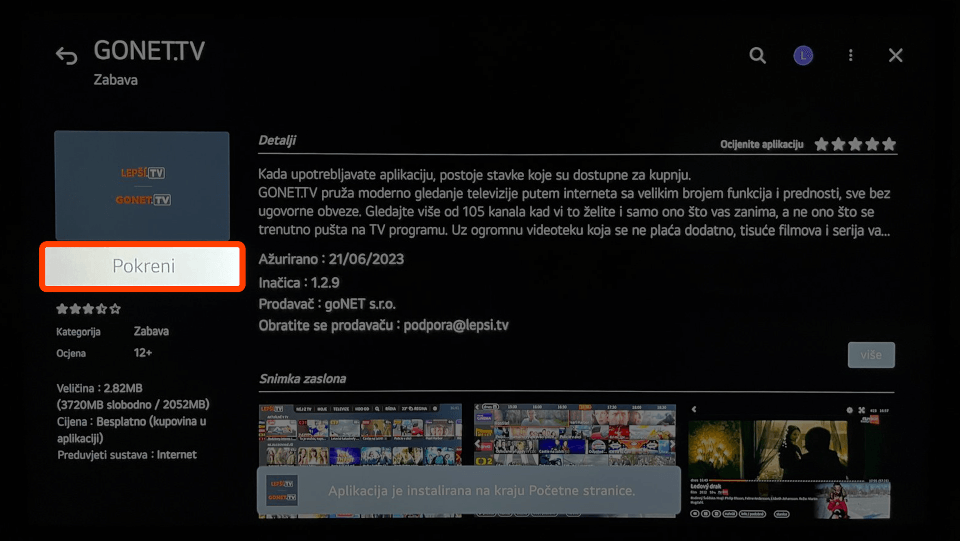
Task: Open search with the magnifier icon
Action: (x=757, y=56)
